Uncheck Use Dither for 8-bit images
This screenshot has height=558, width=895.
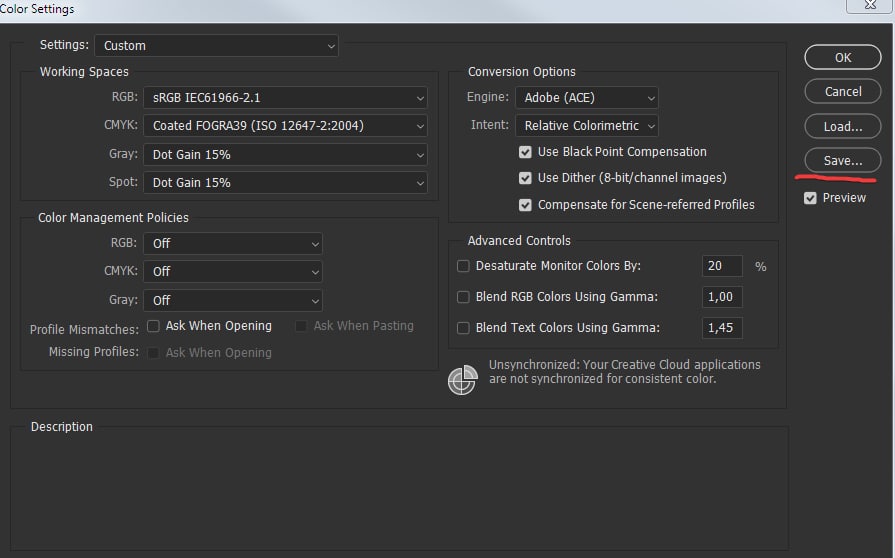(525, 178)
